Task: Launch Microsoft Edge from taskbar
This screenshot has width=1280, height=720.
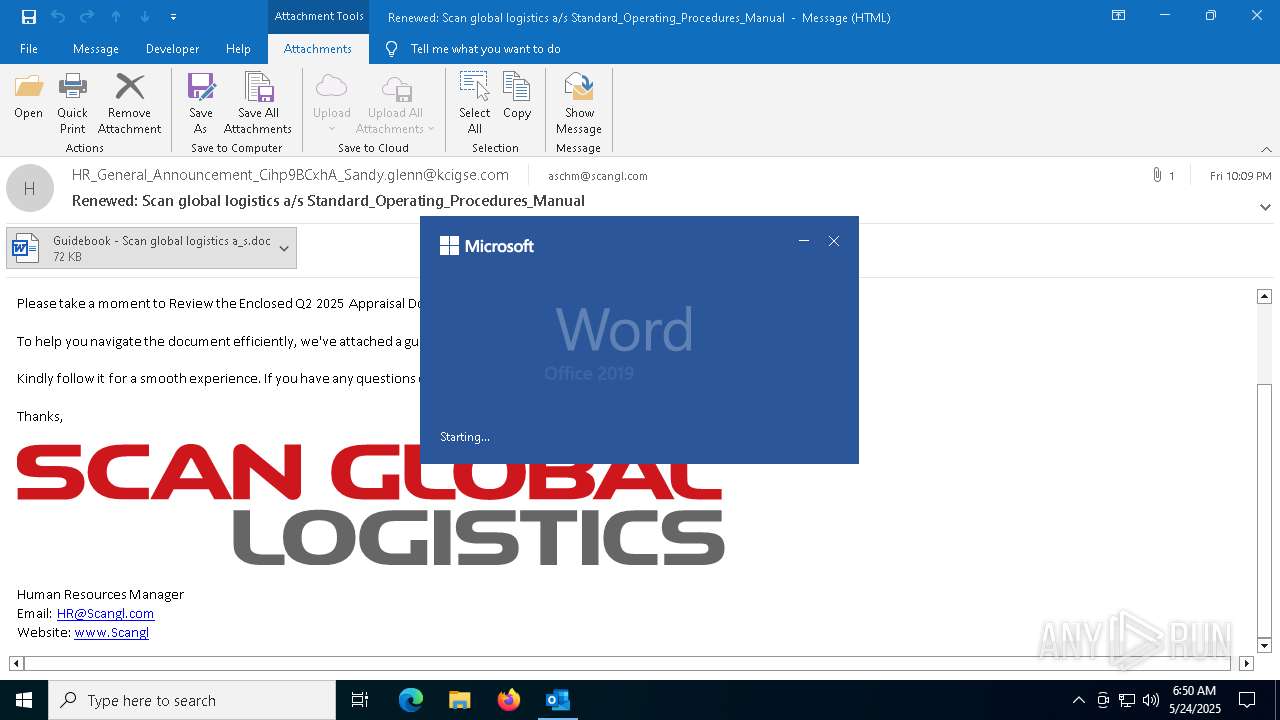Action: (411, 700)
